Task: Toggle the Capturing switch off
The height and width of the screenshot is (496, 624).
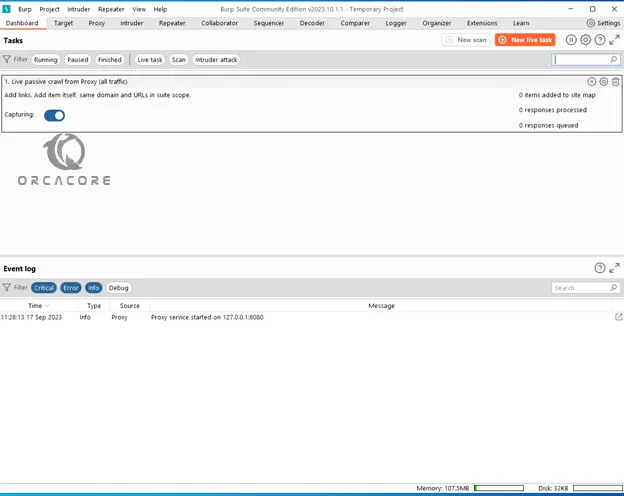Action: tap(55, 115)
